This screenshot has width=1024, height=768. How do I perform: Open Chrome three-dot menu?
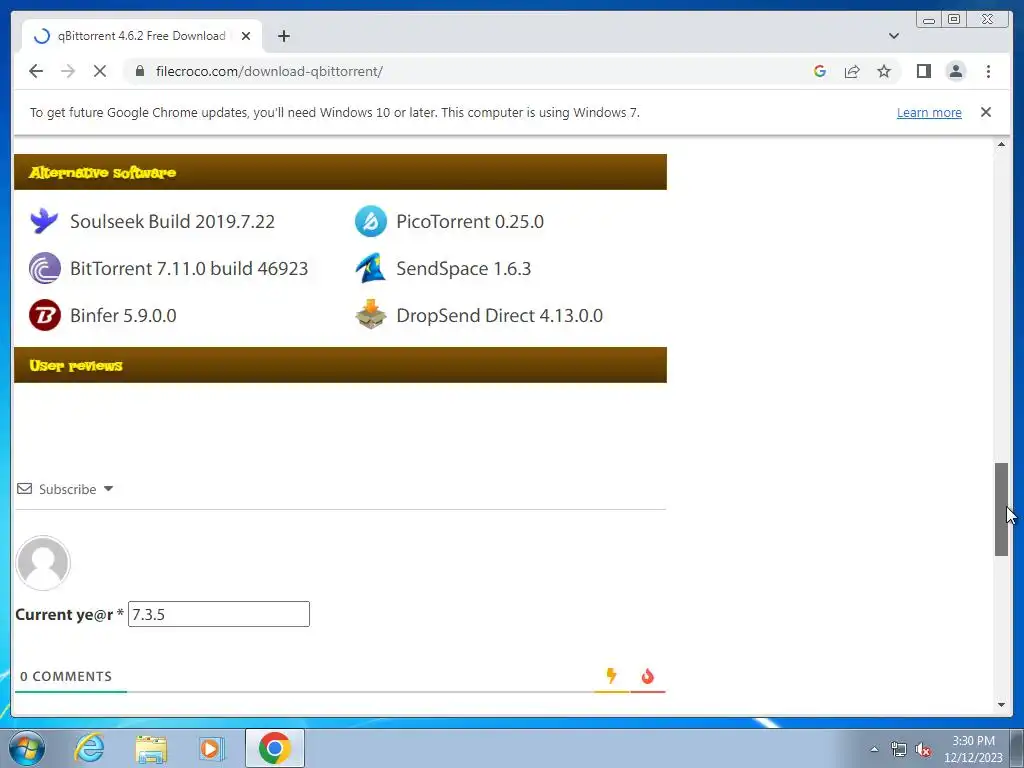click(988, 71)
